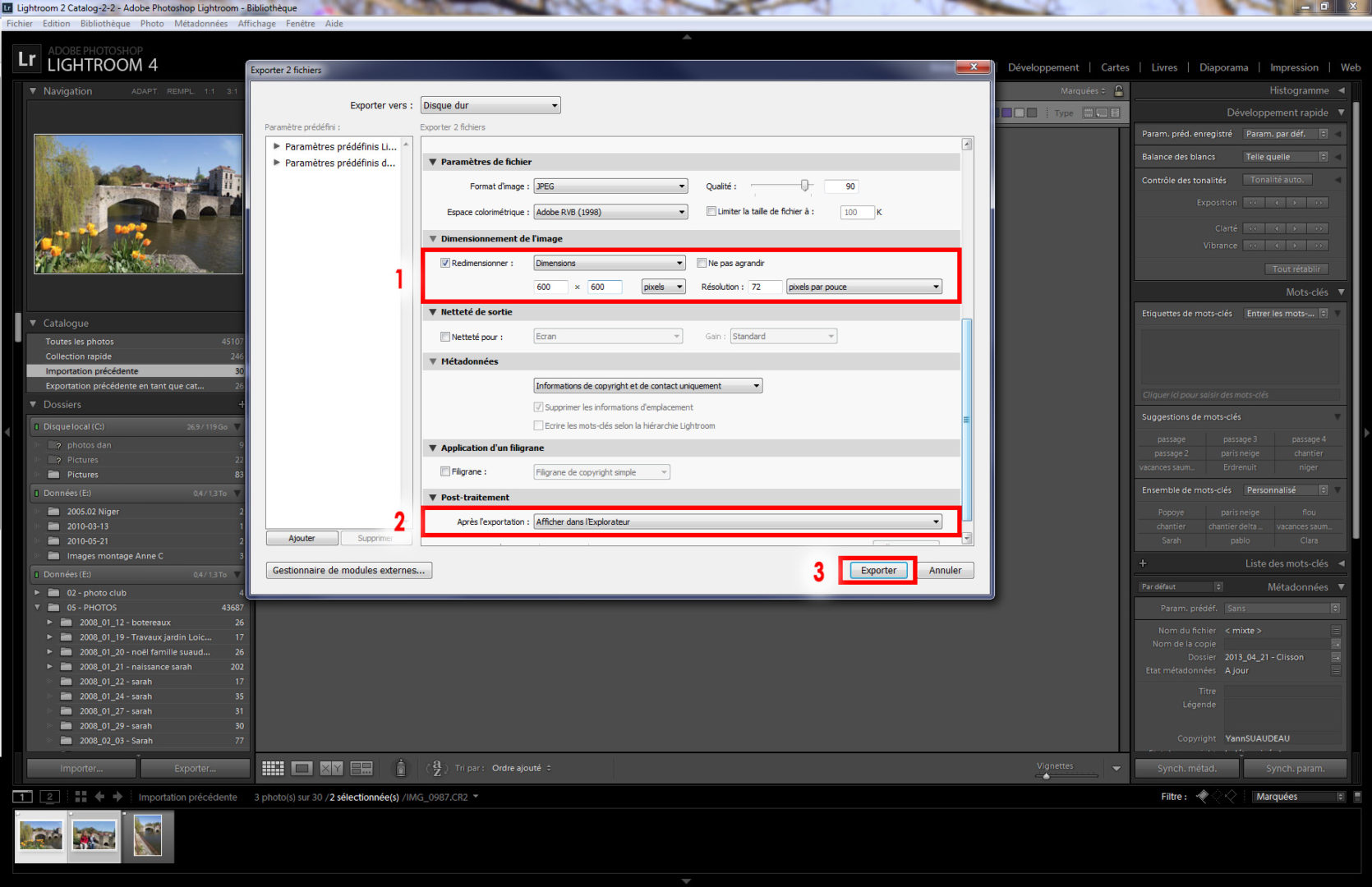Hide the left panel with the edge arrow
Screen dimensions: 1372x887
7,432
